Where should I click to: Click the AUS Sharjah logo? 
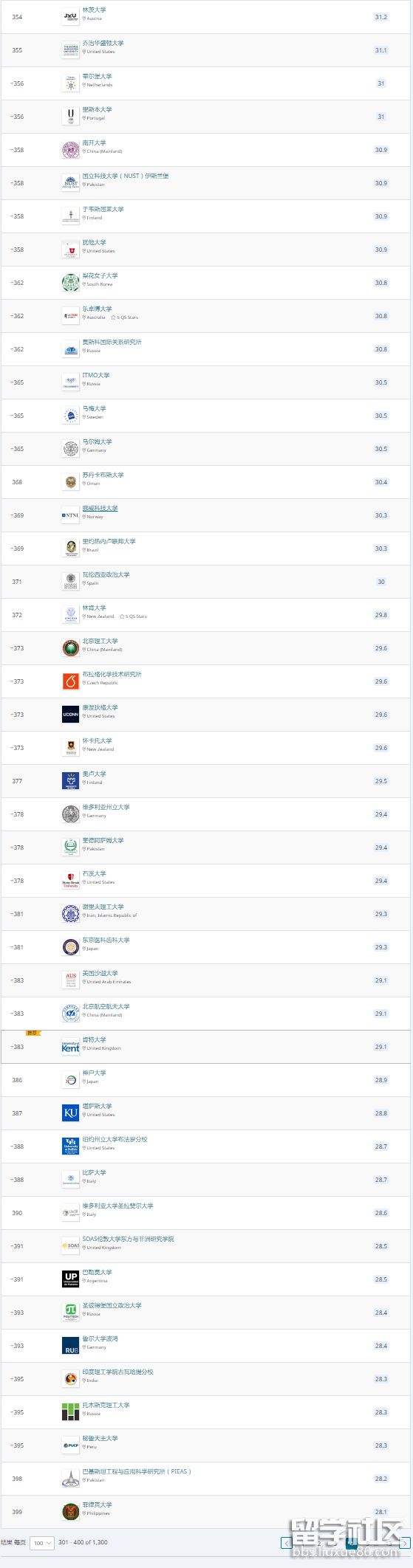[70, 980]
